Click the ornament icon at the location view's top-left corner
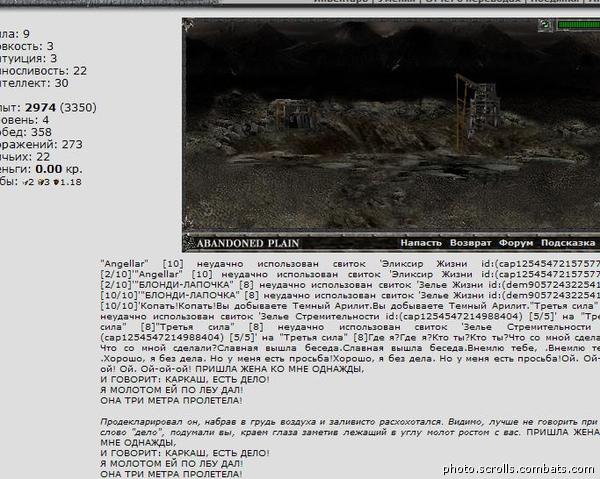This screenshot has height=479, width=600. pos(188,25)
